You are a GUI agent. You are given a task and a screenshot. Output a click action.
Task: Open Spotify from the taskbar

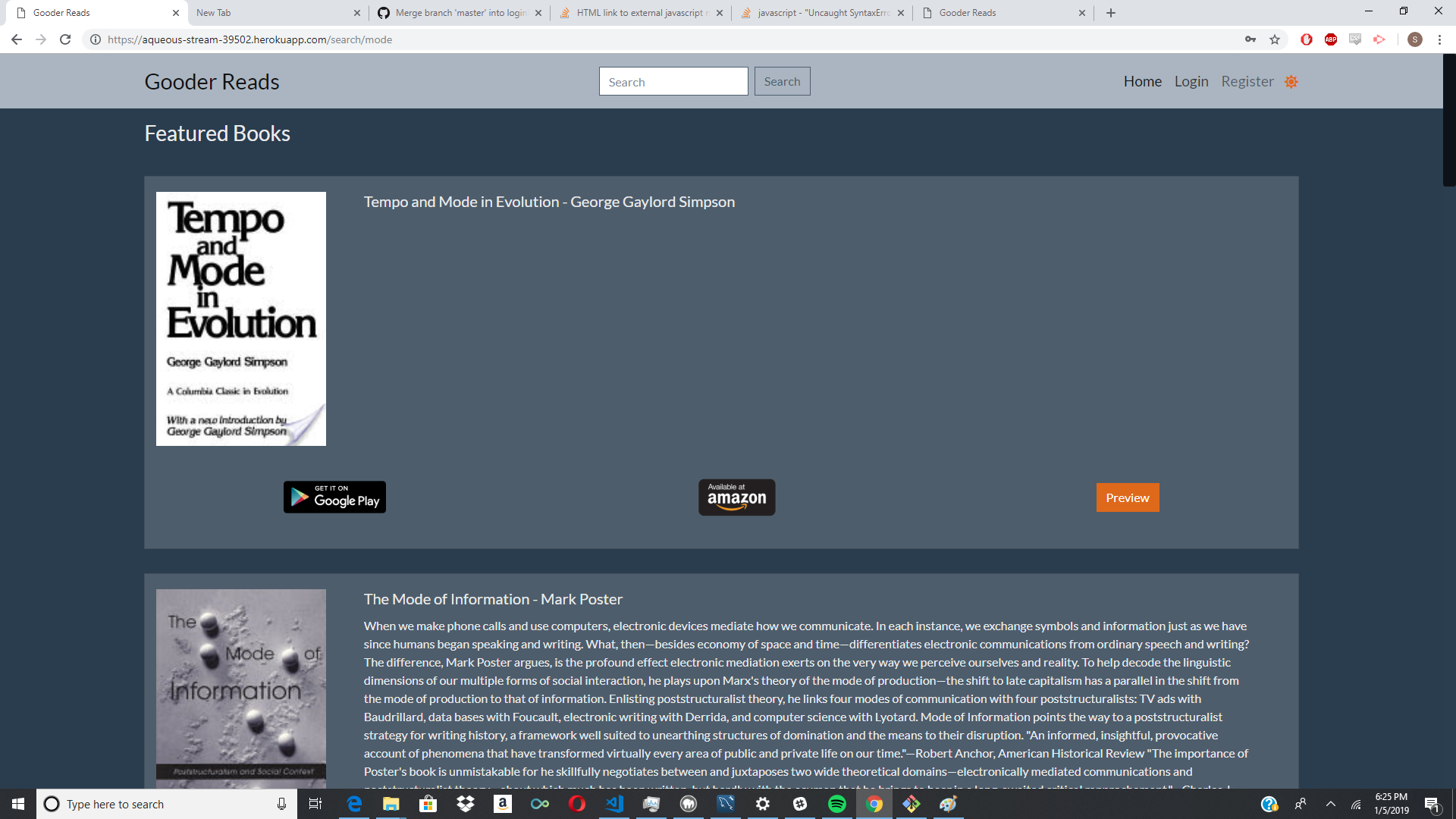[x=837, y=804]
